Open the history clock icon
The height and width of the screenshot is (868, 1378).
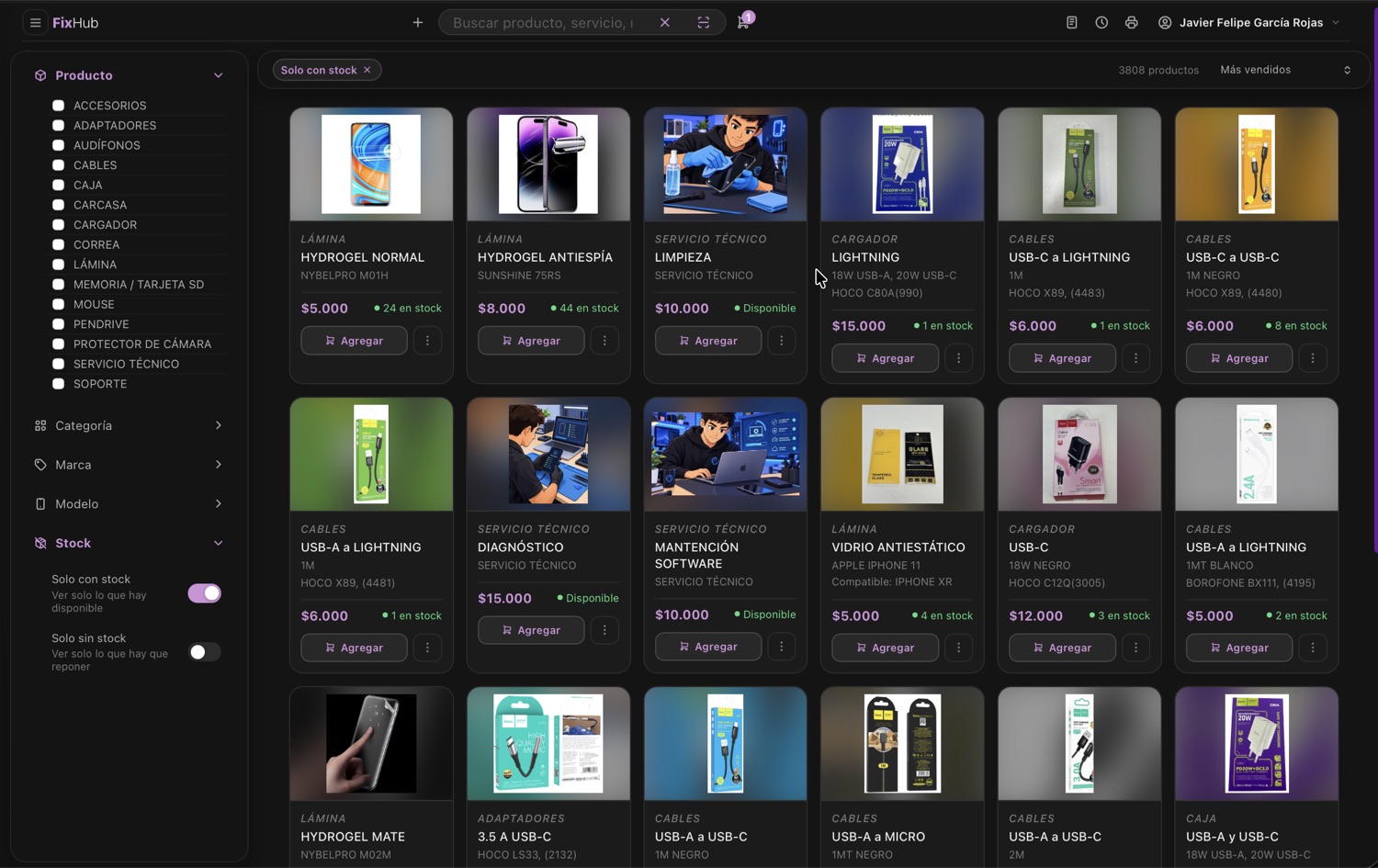1101,23
